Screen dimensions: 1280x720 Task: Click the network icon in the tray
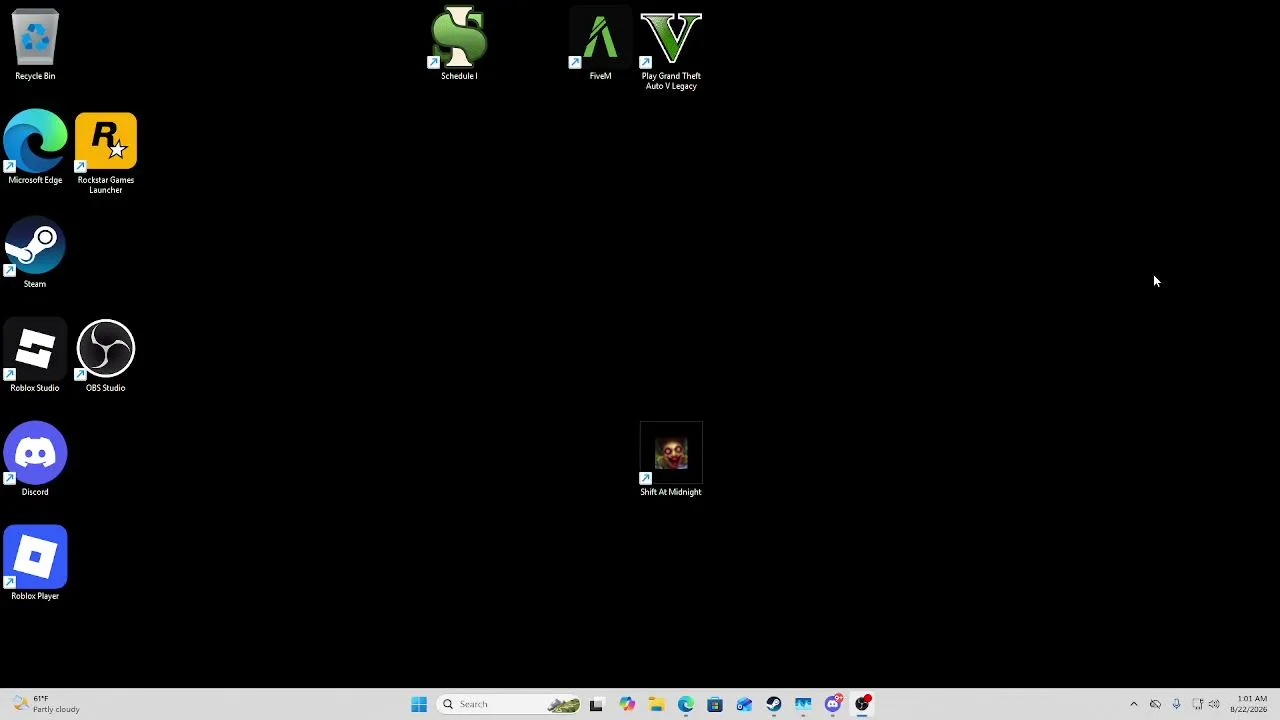click(1198, 704)
